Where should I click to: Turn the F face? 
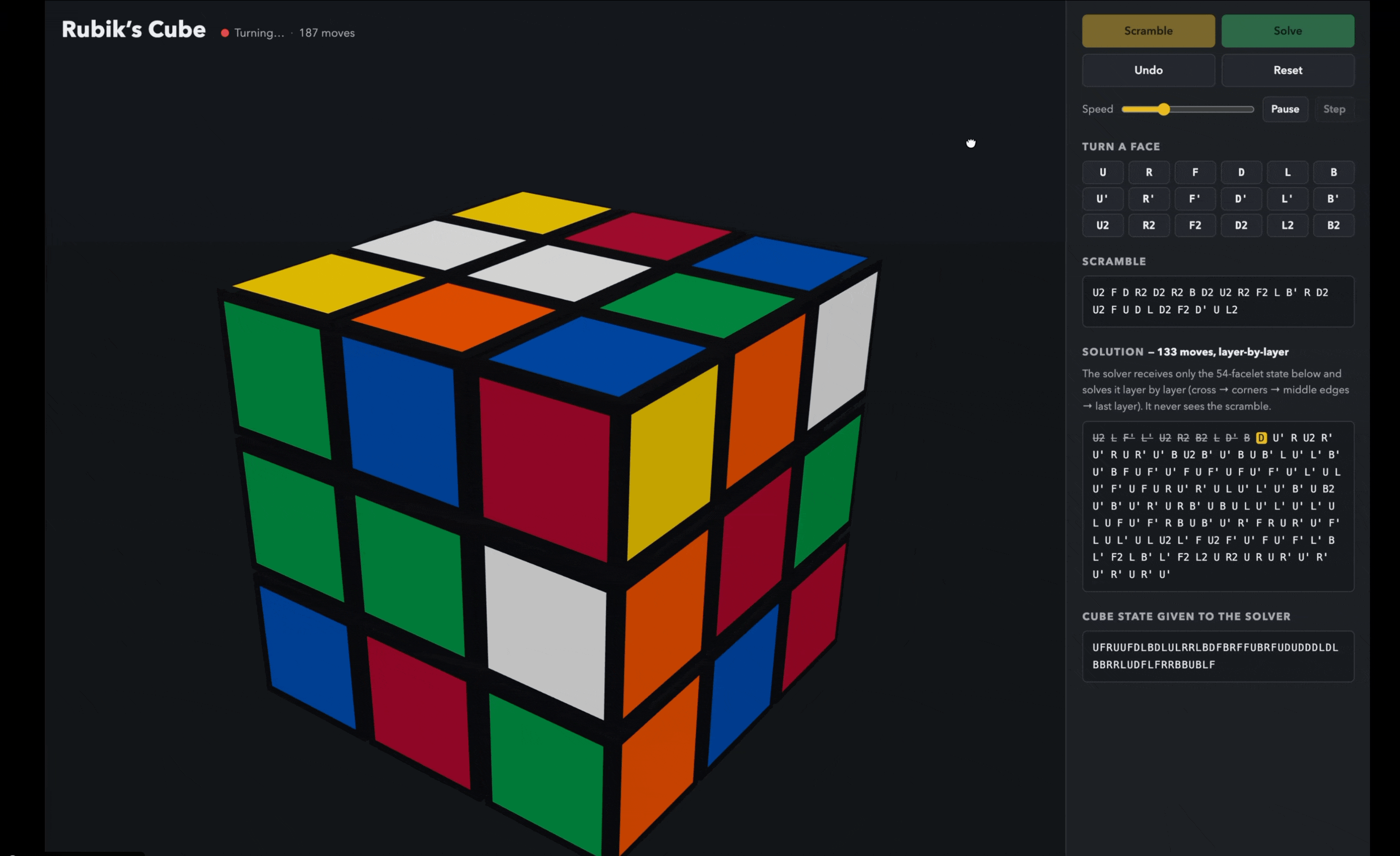click(1195, 172)
